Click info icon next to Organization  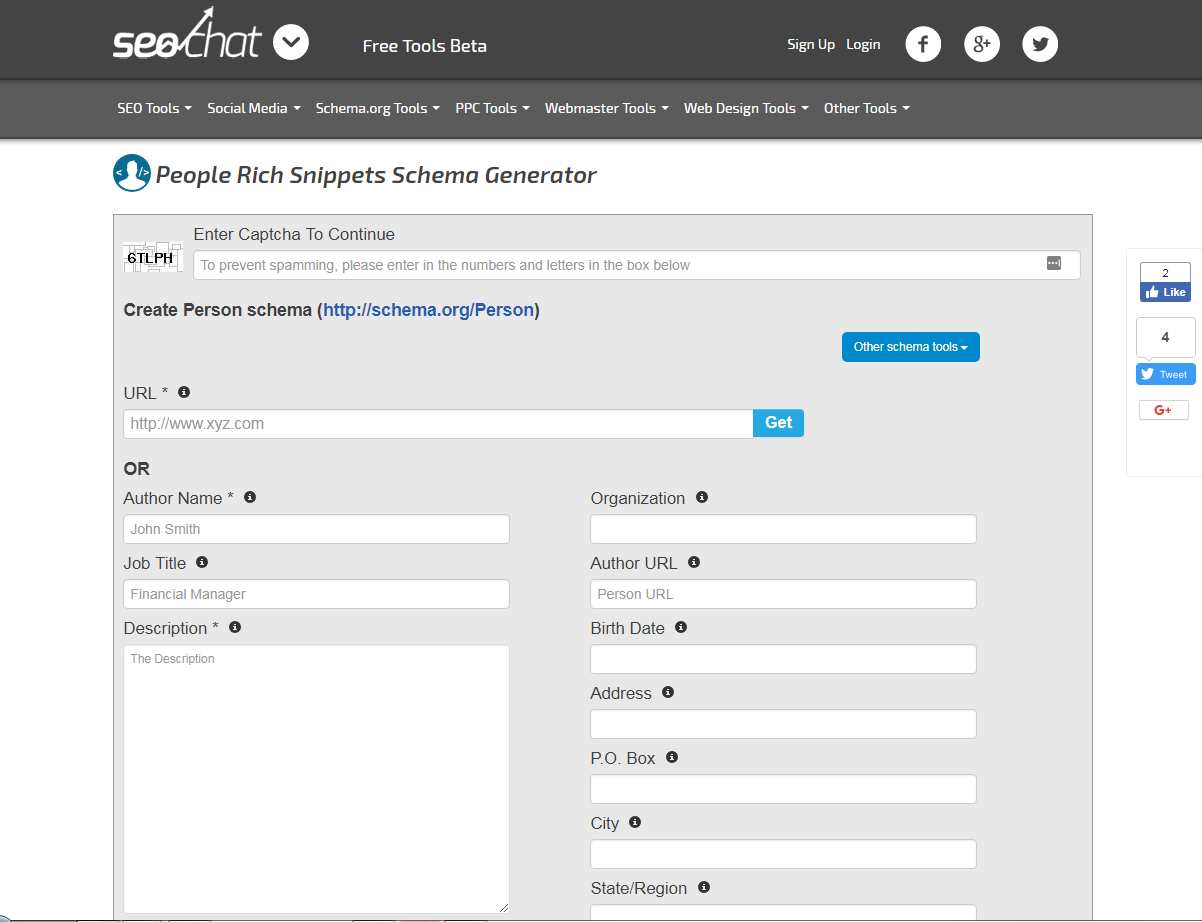(702, 497)
